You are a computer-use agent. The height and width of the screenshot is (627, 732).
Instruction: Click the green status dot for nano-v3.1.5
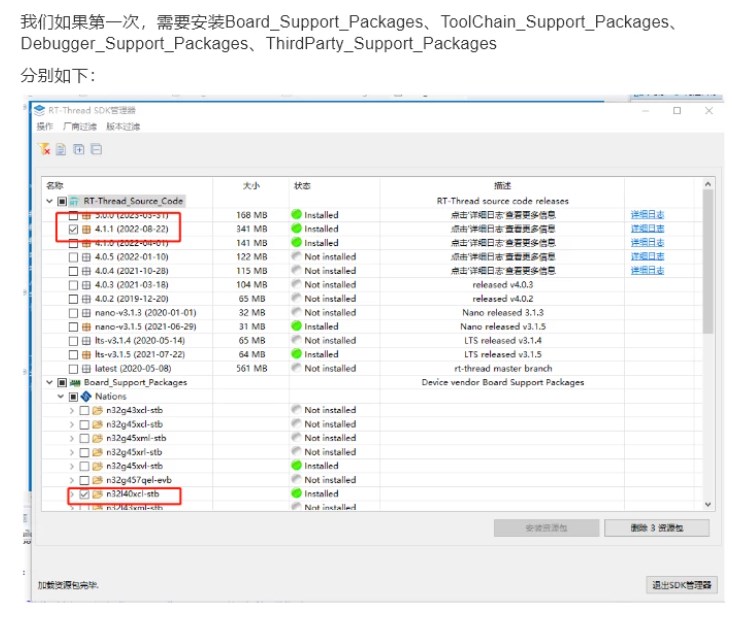click(296, 326)
